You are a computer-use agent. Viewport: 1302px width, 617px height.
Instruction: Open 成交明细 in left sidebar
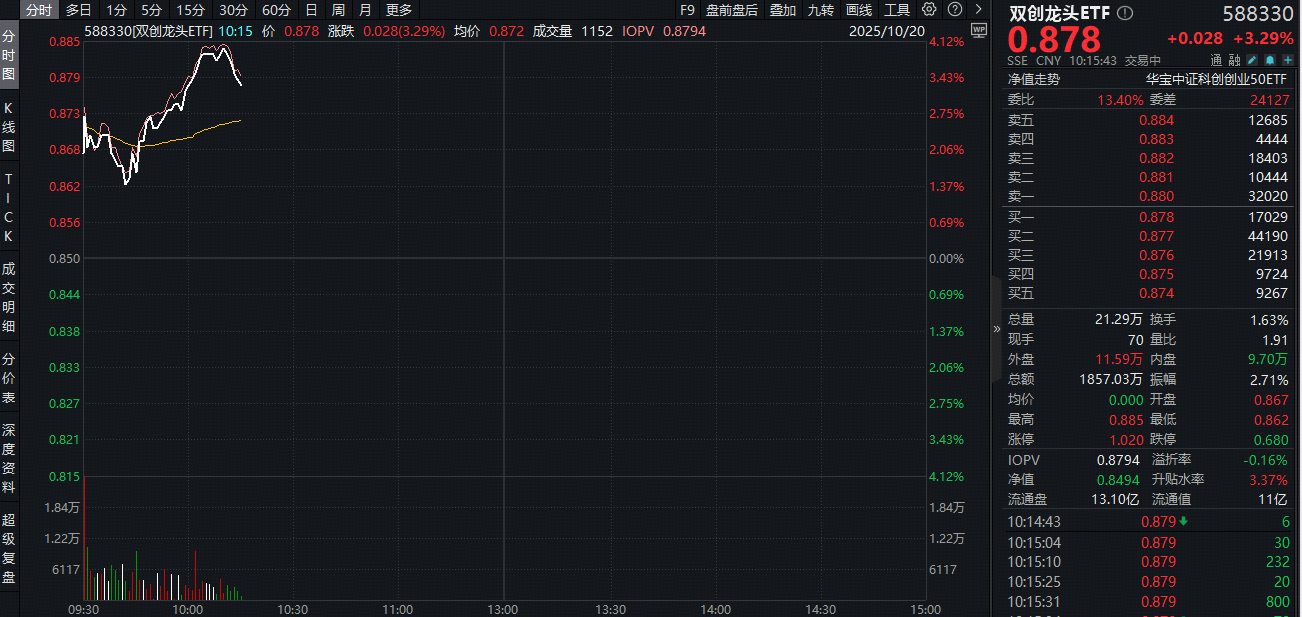point(9,297)
